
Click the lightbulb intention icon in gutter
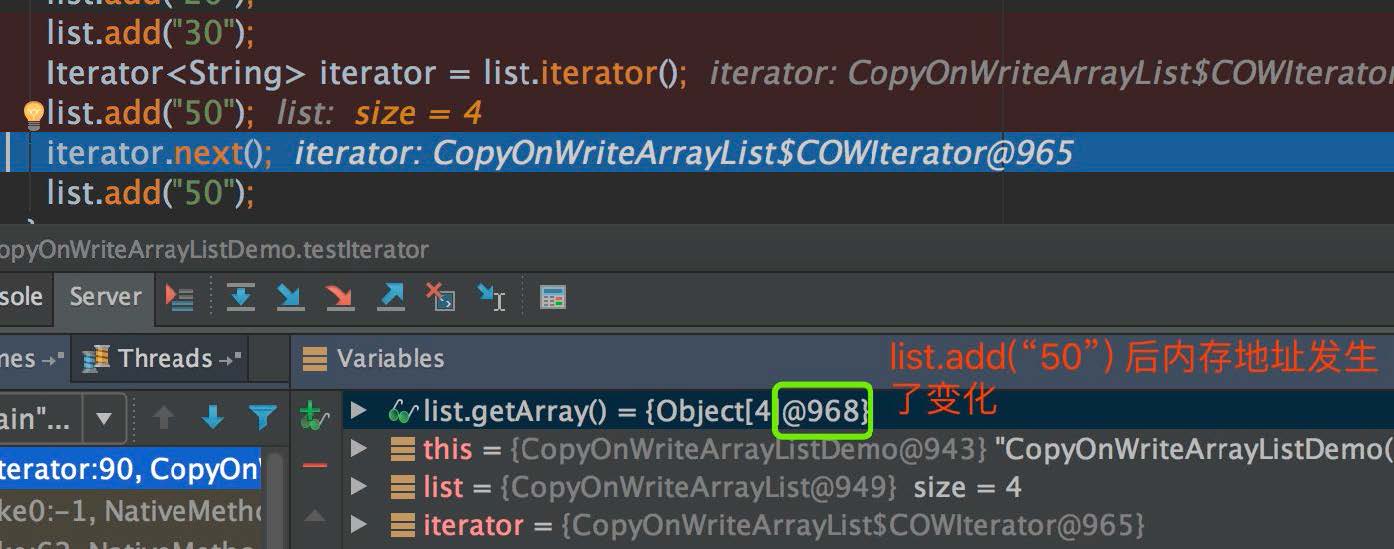point(33,116)
